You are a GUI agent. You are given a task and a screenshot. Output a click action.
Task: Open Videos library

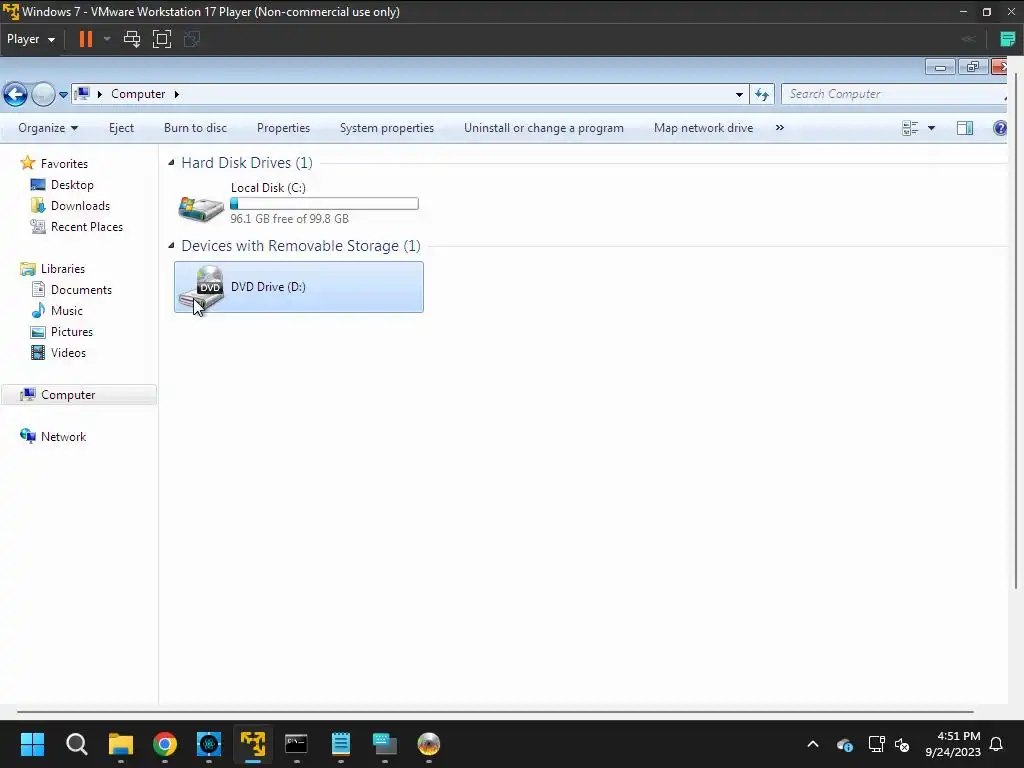68,353
